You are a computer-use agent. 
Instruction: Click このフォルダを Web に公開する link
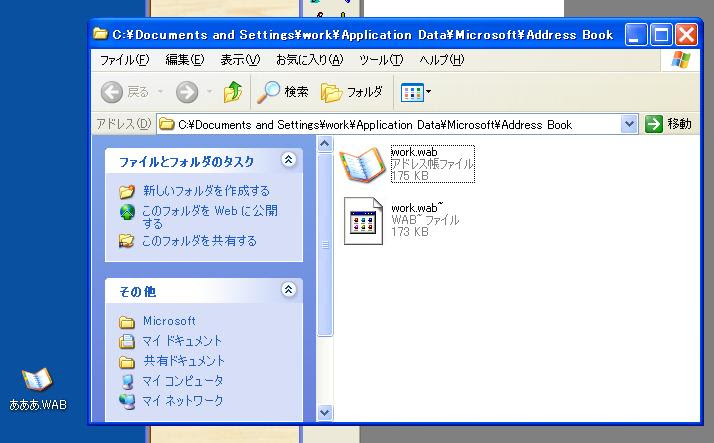click(209, 217)
